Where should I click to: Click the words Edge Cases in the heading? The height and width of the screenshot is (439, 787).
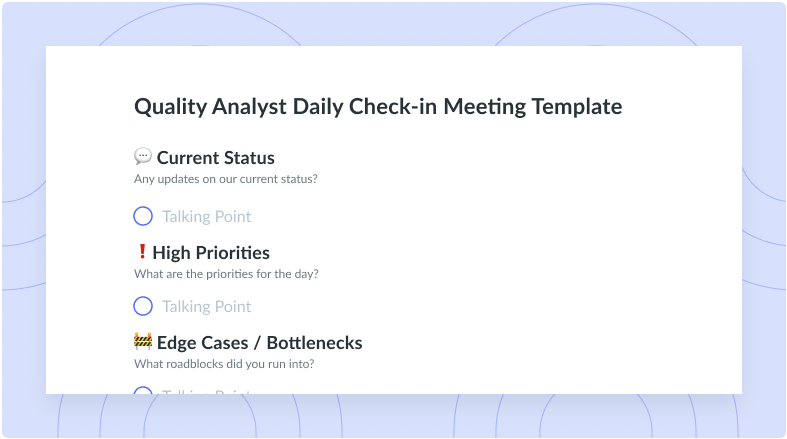pyautogui.click(x=202, y=343)
